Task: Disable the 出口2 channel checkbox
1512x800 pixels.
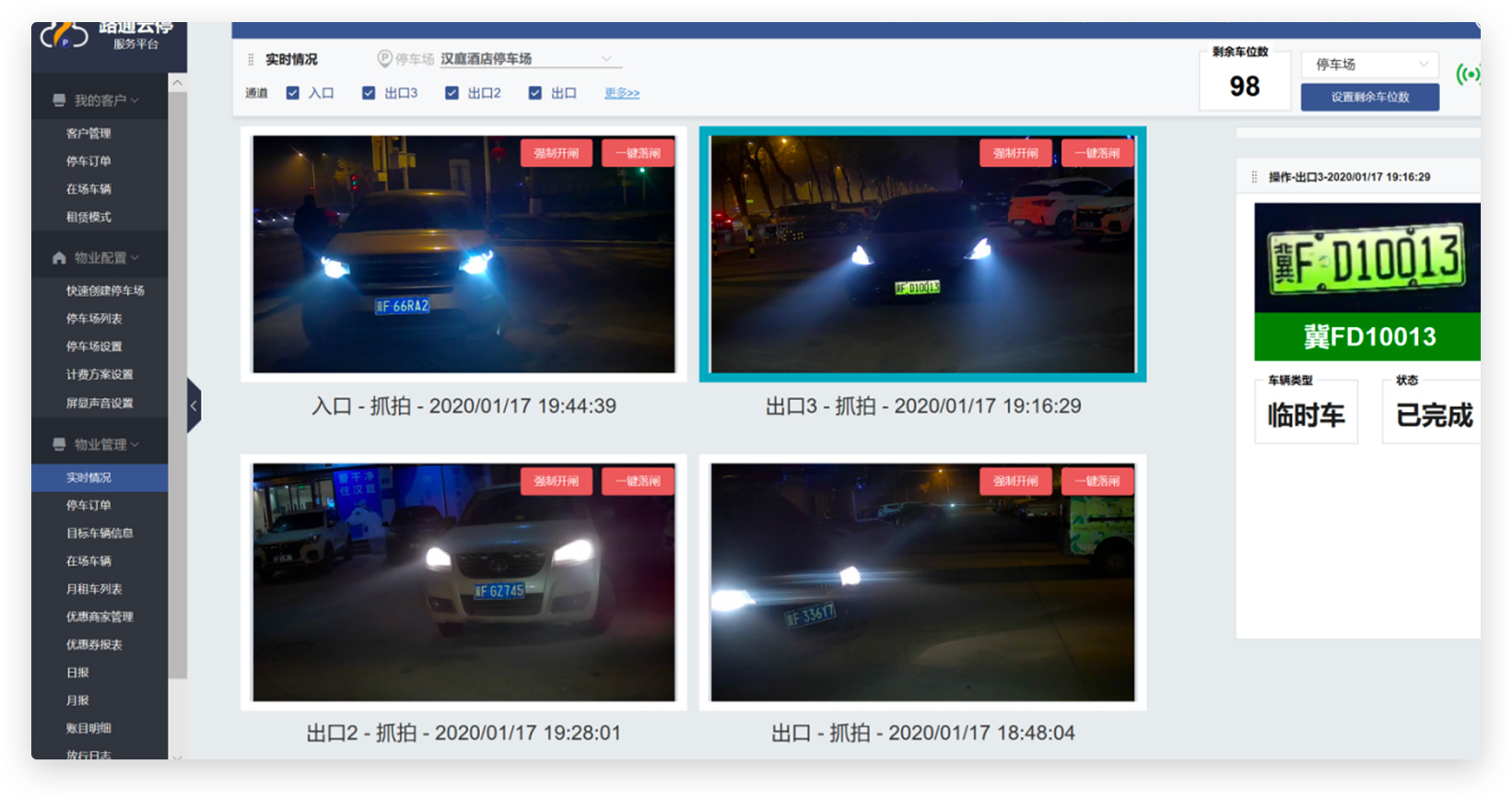Action: point(451,93)
